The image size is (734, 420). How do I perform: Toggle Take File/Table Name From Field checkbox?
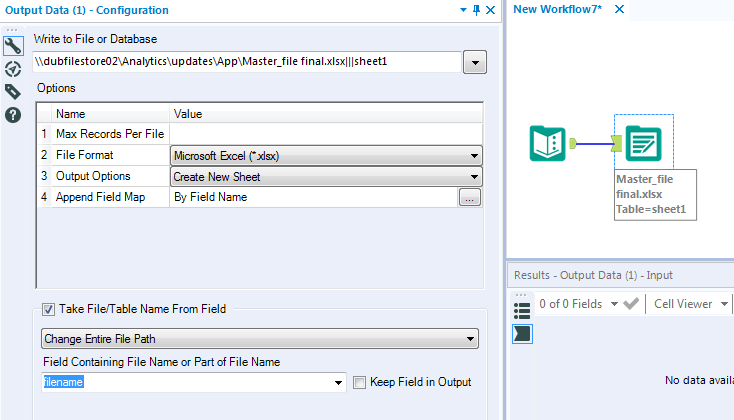click(48, 309)
